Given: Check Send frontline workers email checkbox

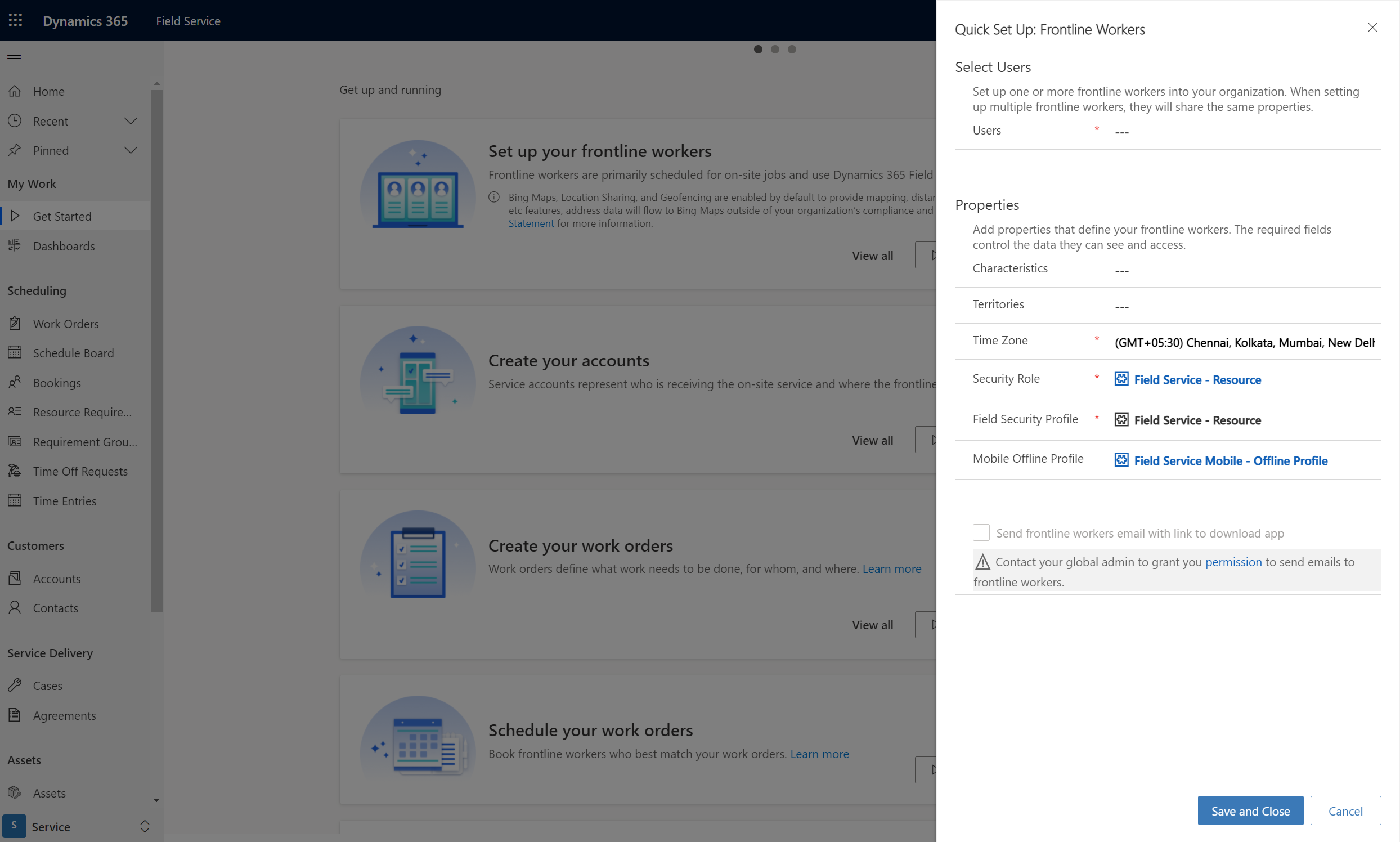Looking at the screenshot, I should (x=981, y=532).
